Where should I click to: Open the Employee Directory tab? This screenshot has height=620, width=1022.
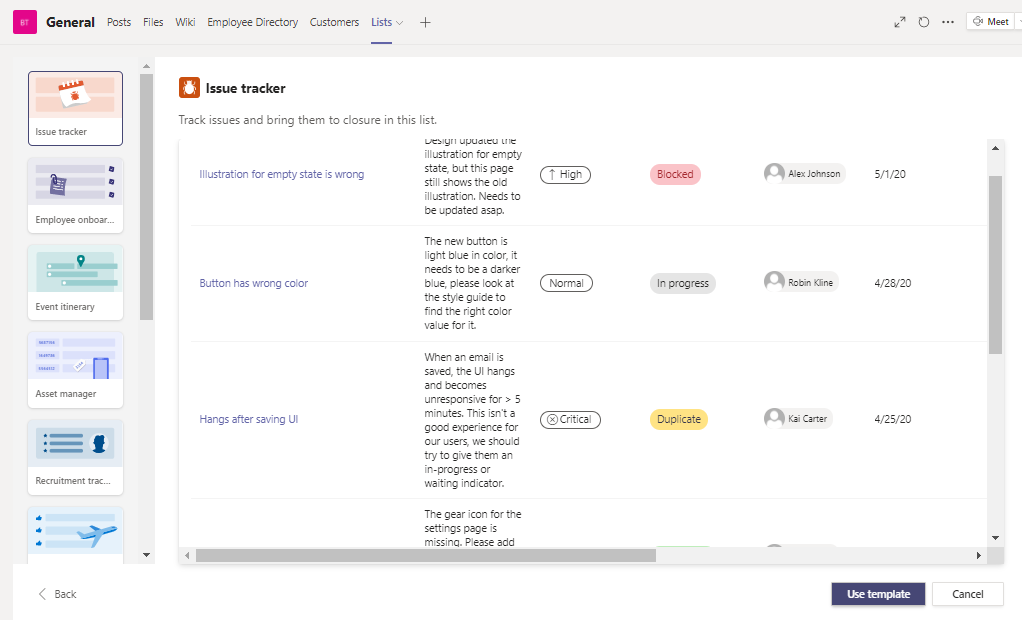tap(252, 22)
